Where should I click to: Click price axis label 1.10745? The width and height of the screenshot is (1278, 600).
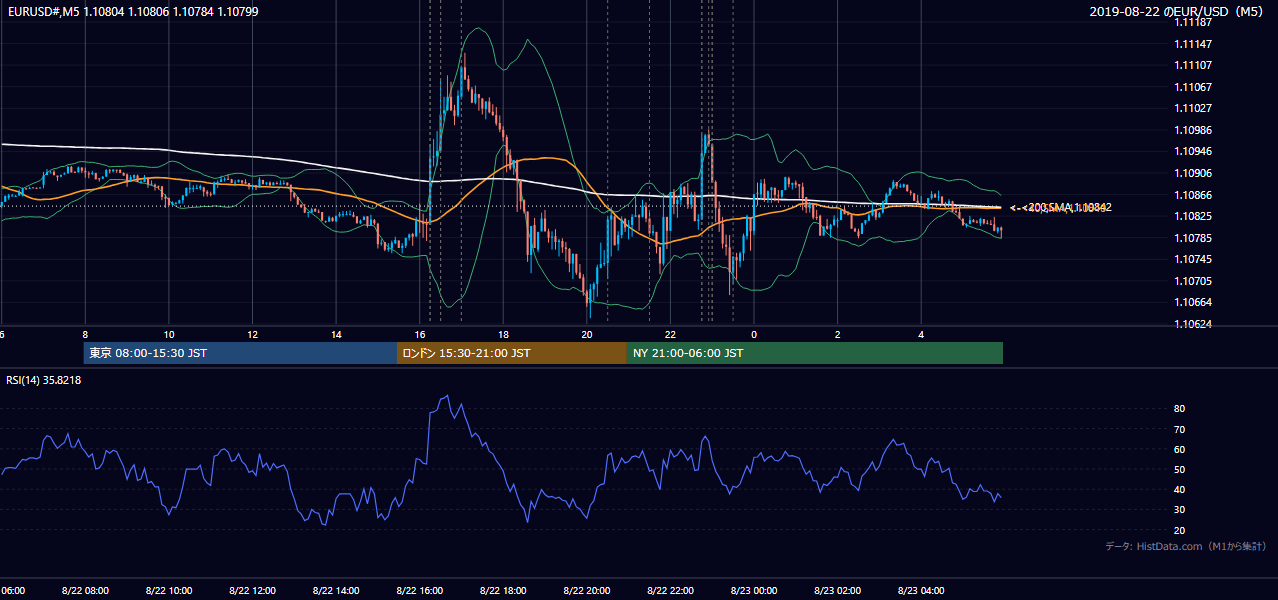coord(1193,259)
